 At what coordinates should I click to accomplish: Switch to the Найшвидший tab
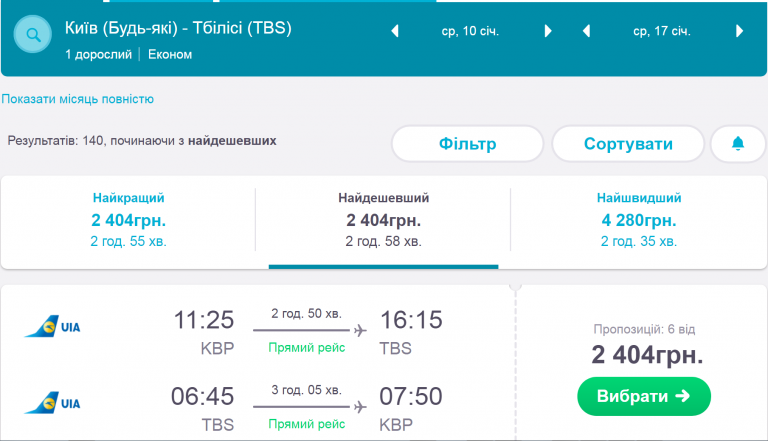(x=639, y=220)
